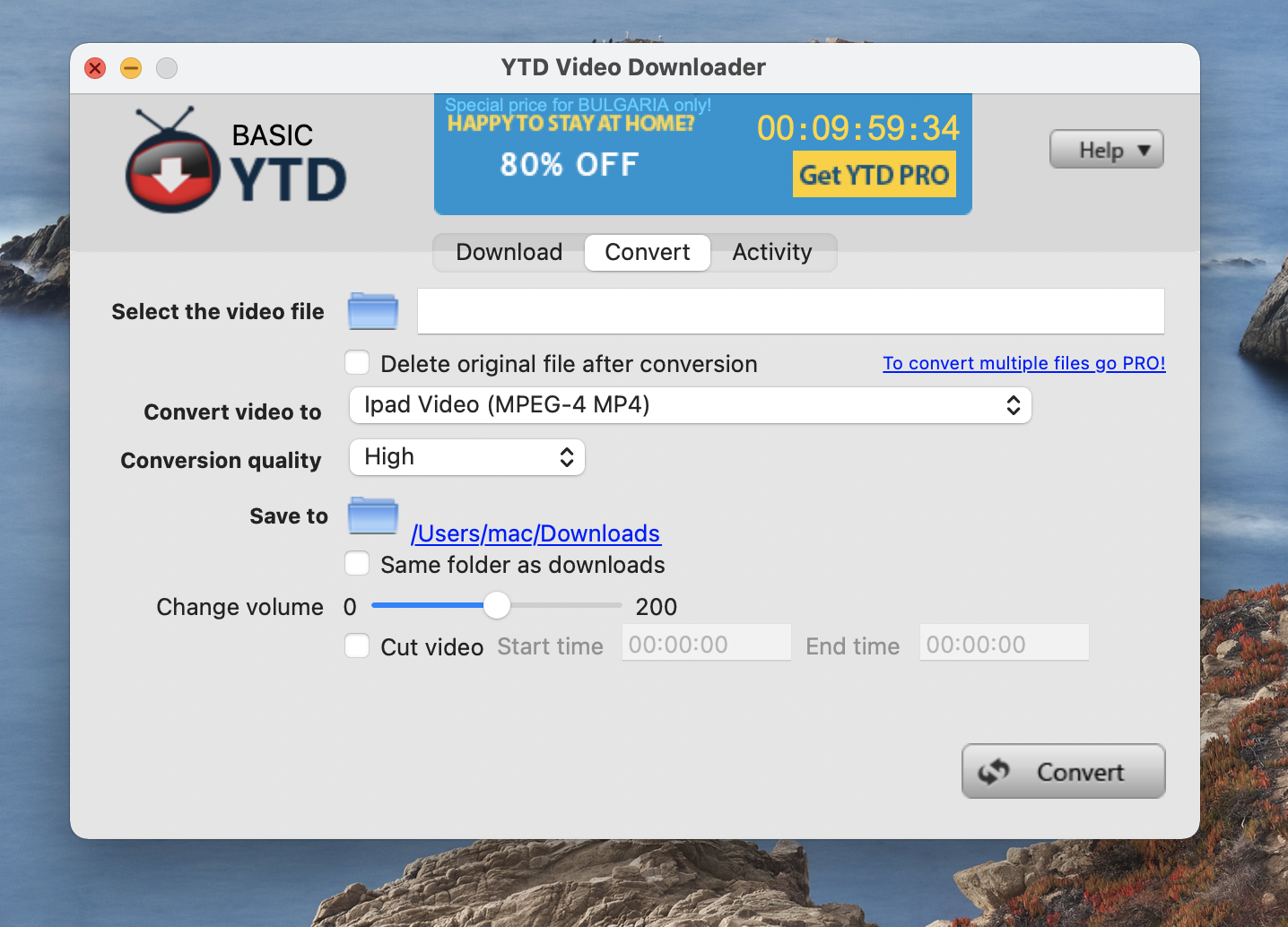Screen dimensions: 1288x927
Task: Enable Delete original file after conversion
Action: 357,362
